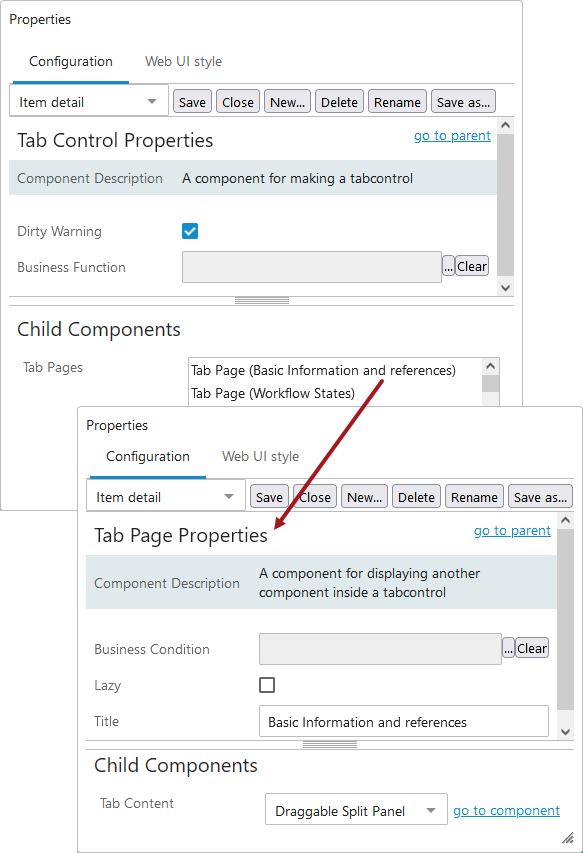Switch to the upper Web UI style tab
This screenshot has width=583, height=853.
pos(183,61)
